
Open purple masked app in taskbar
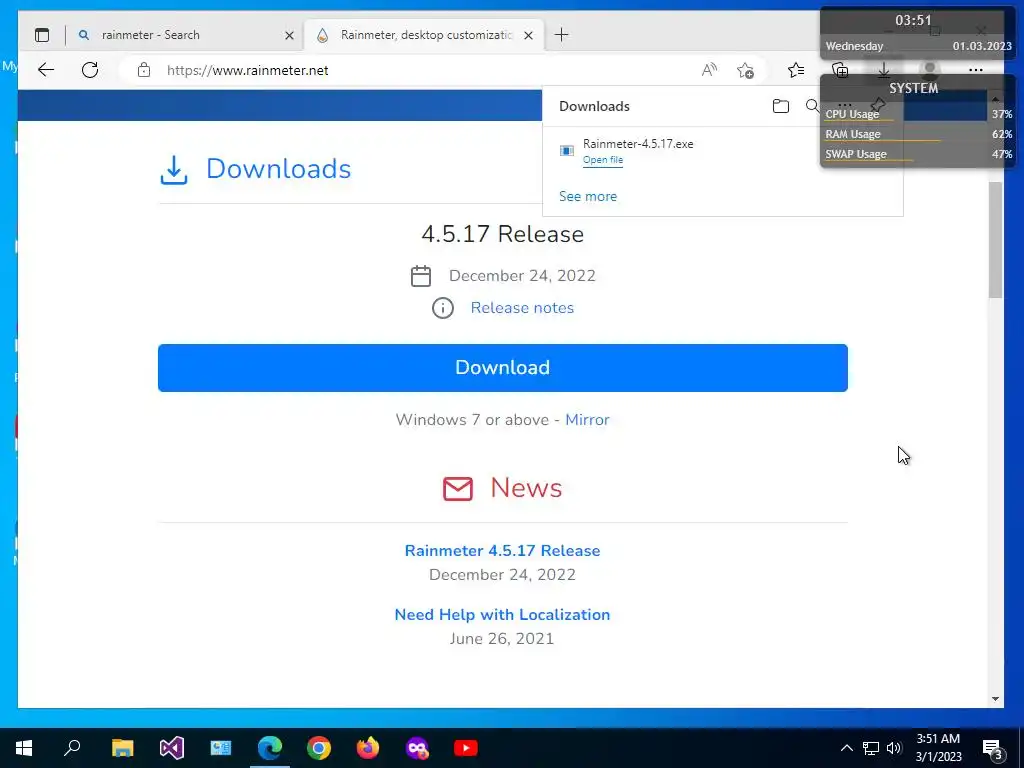pos(417,748)
